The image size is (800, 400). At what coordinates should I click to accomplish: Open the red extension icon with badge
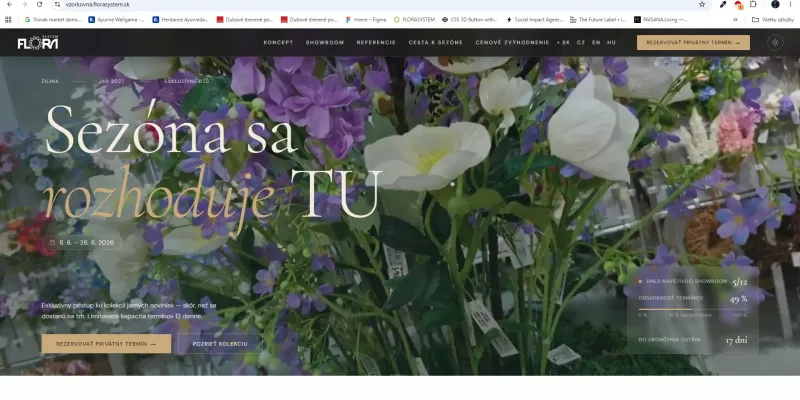[738, 5]
